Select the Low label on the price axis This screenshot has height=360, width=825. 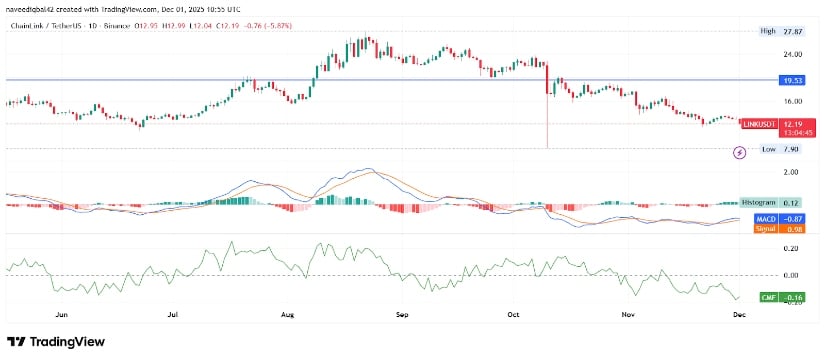(x=768, y=150)
